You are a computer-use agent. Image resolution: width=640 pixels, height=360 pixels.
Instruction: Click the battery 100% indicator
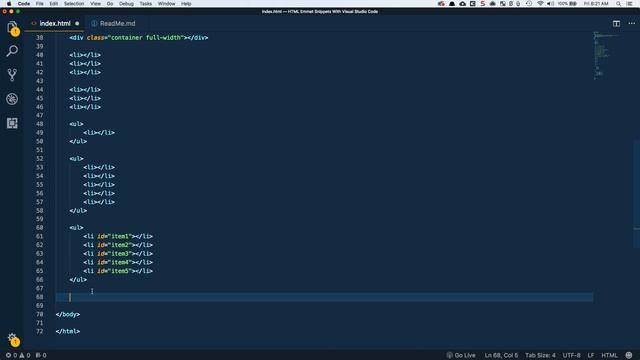pos(567,4)
